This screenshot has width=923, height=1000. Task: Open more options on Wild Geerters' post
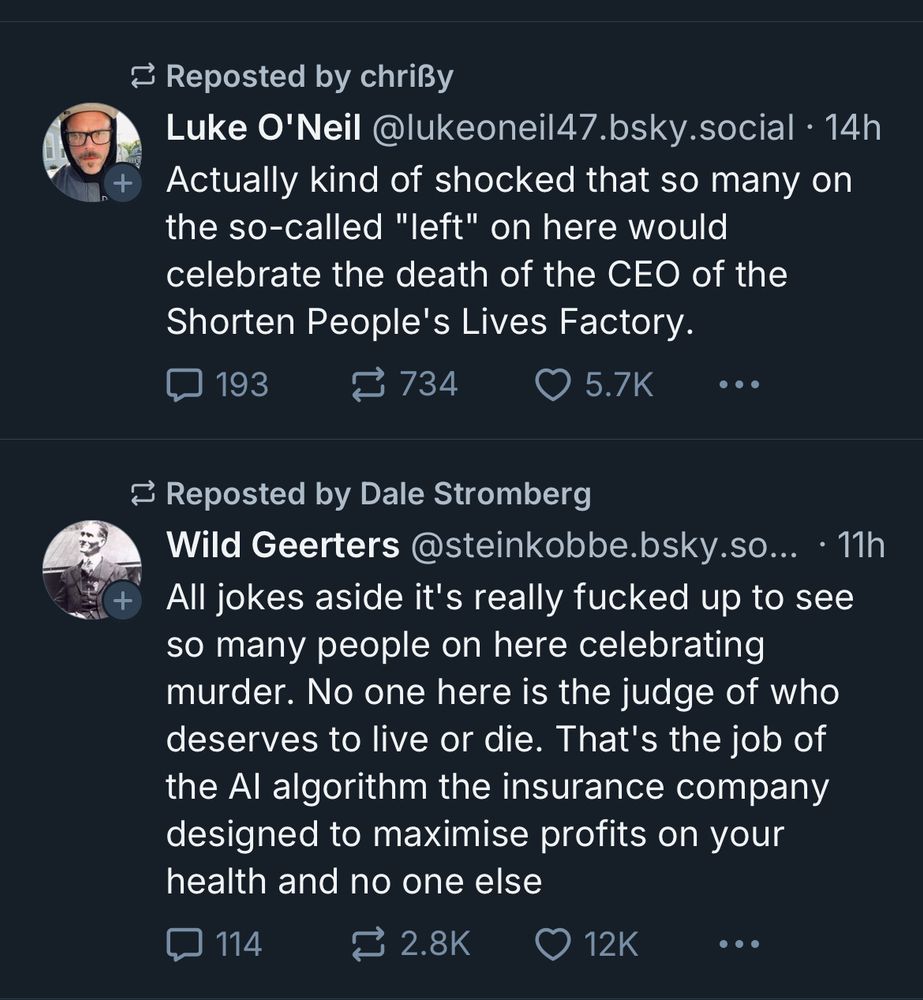[x=739, y=943]
